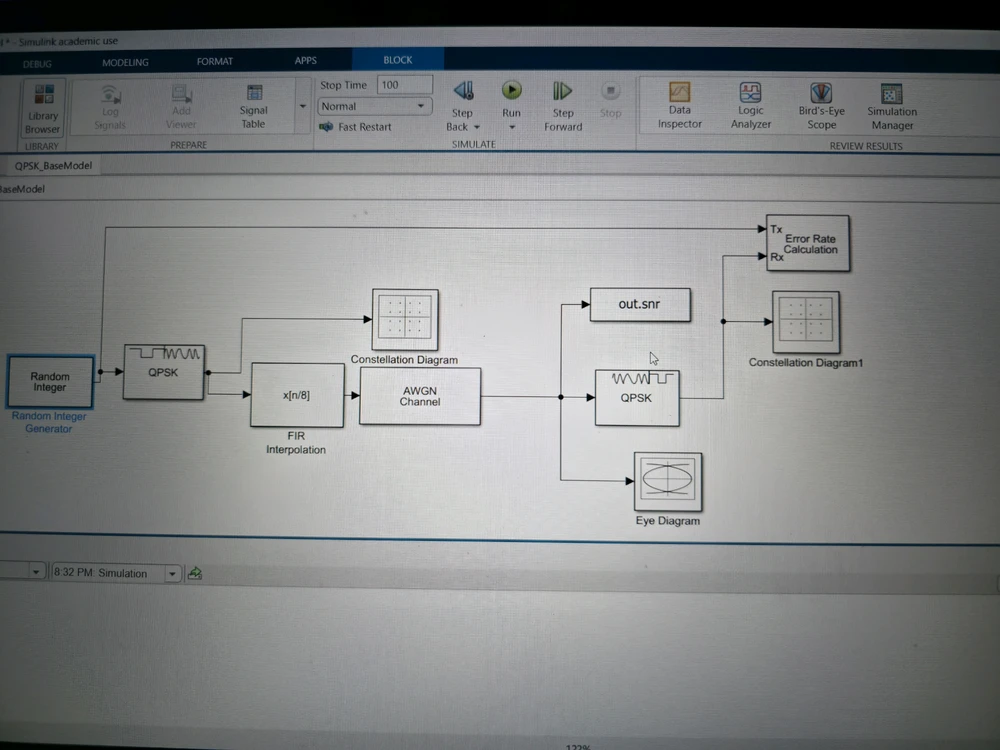Click the Stop Time input field
This screenshot has height=750, width=1000.
point(404,85)
